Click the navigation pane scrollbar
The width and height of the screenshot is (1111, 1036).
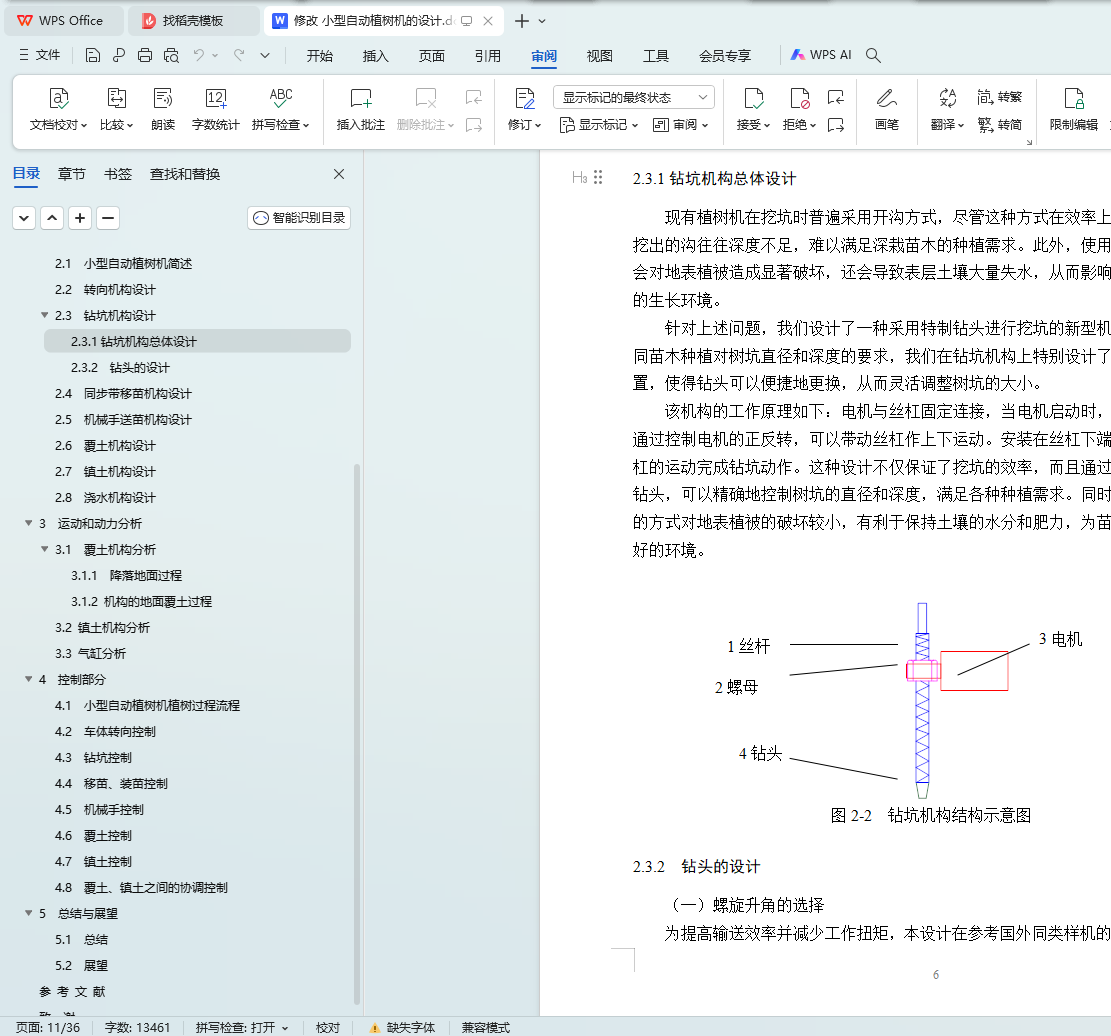pos(356,733)
